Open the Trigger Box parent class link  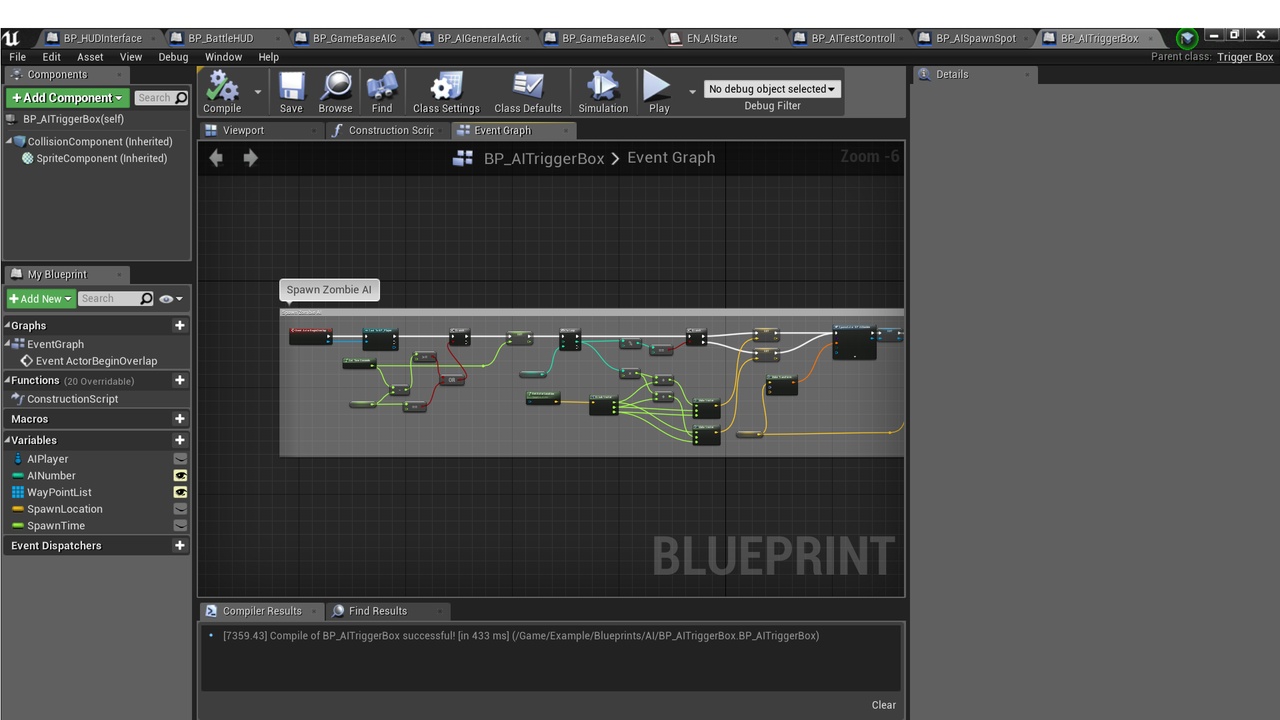(1245, 57)
